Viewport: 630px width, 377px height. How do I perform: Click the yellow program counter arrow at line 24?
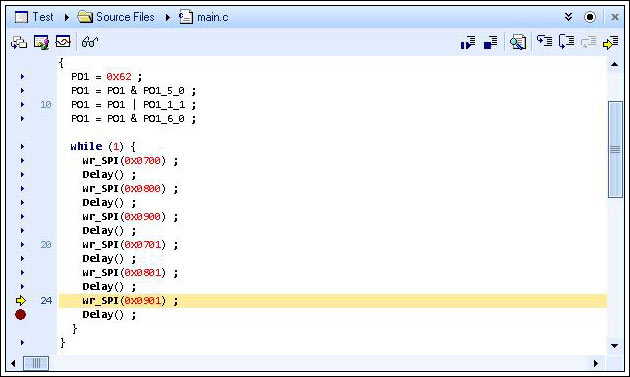20,300
